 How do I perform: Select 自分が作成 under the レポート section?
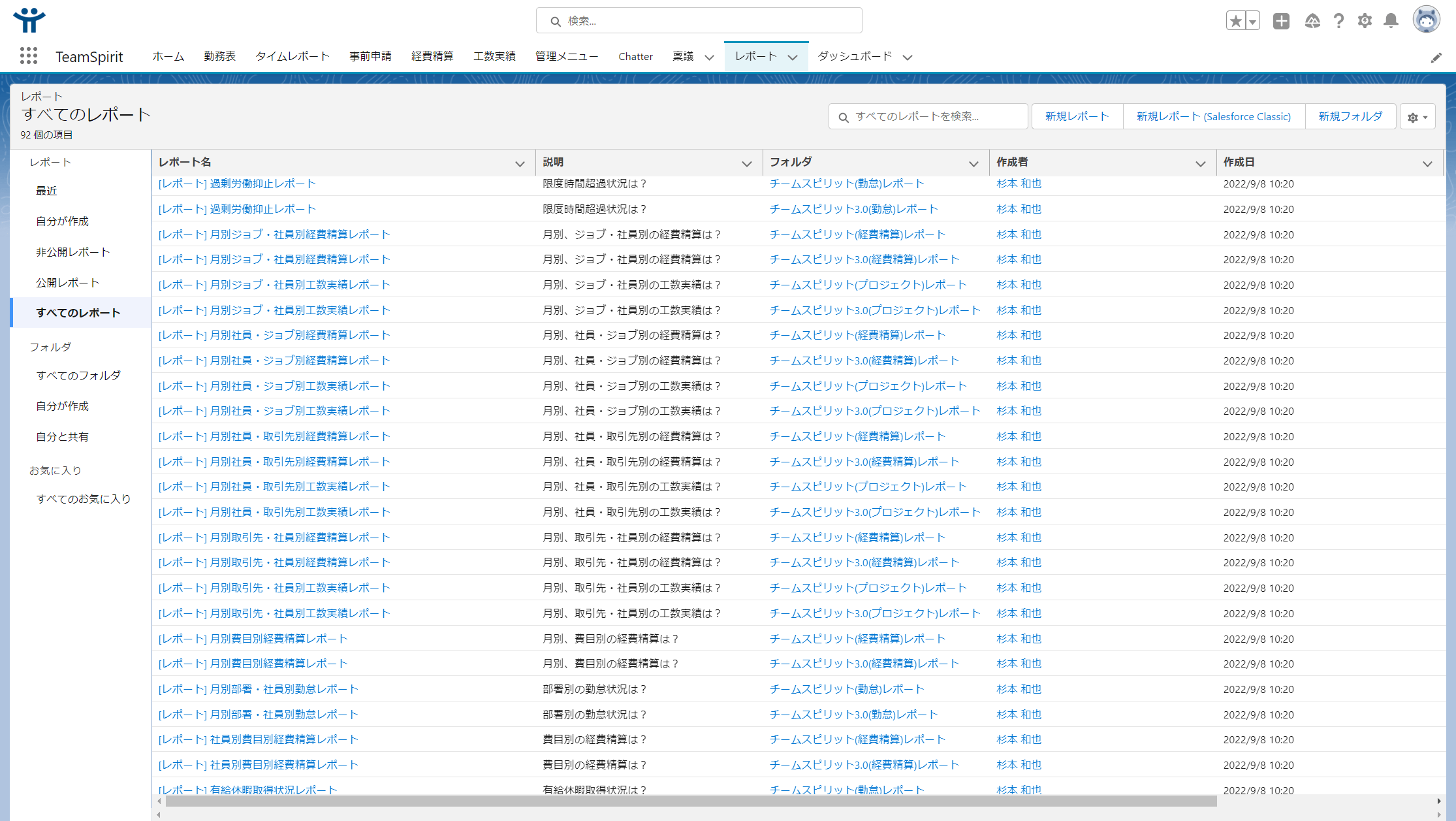62,221
